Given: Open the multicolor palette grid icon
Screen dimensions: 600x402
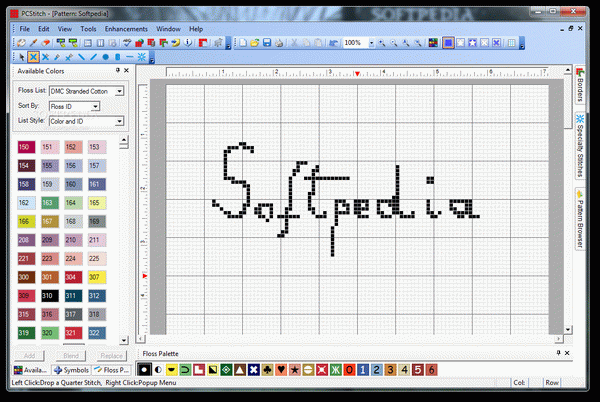Looking at the screenshot, I should tap(433, 43).
